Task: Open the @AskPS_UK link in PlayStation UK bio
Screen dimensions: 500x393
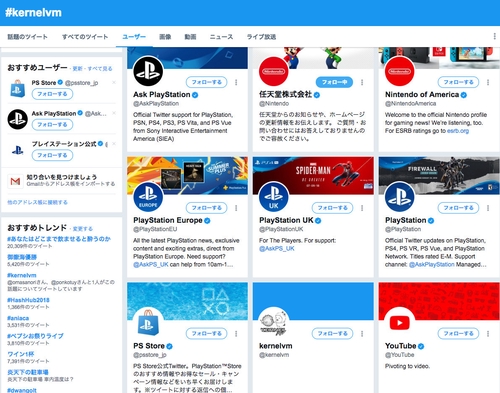Action: [x=277, y=249]
